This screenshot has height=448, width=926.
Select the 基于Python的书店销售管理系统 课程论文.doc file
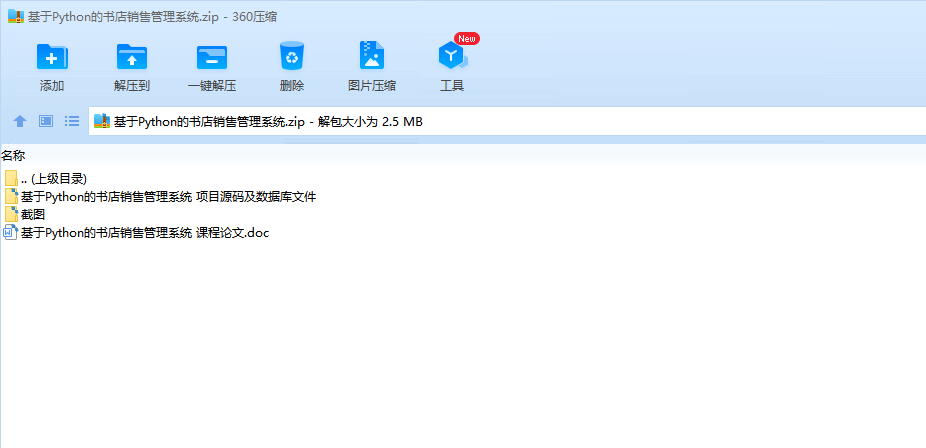pos(145,233)
